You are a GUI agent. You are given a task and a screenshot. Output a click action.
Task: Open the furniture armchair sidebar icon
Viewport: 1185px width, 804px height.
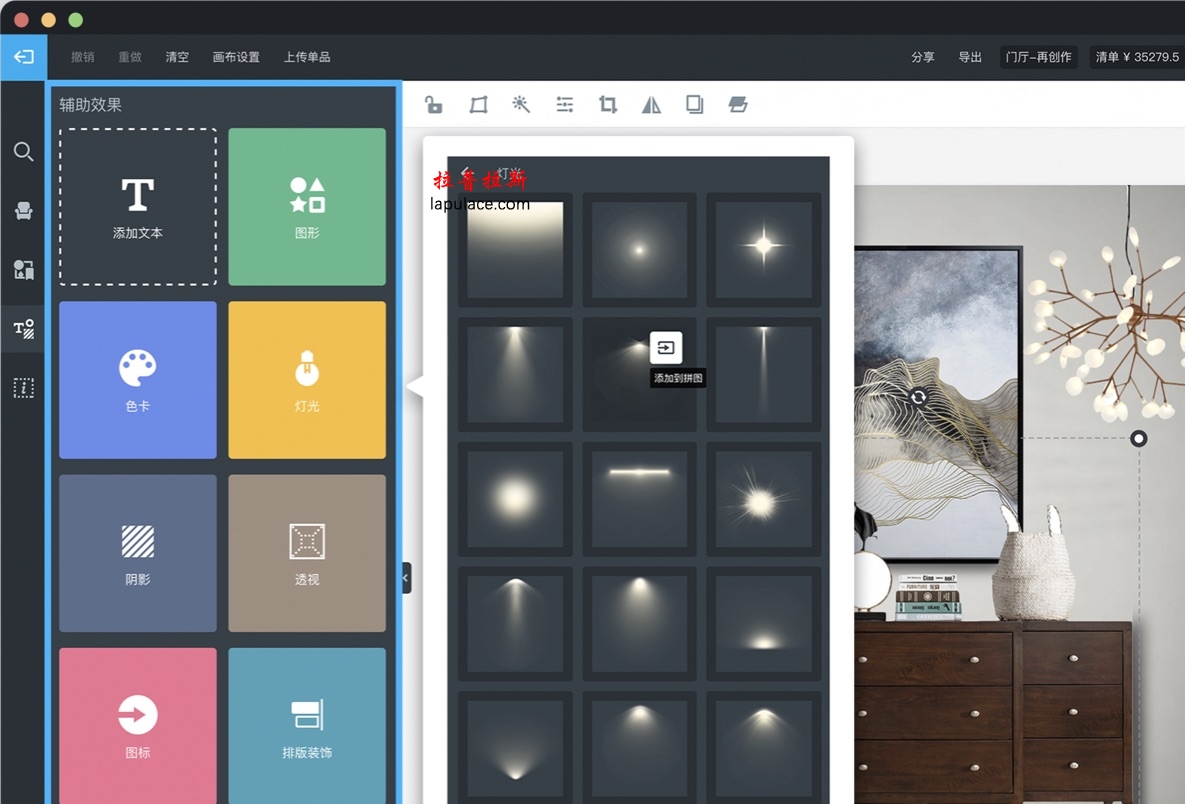[24, 210]
